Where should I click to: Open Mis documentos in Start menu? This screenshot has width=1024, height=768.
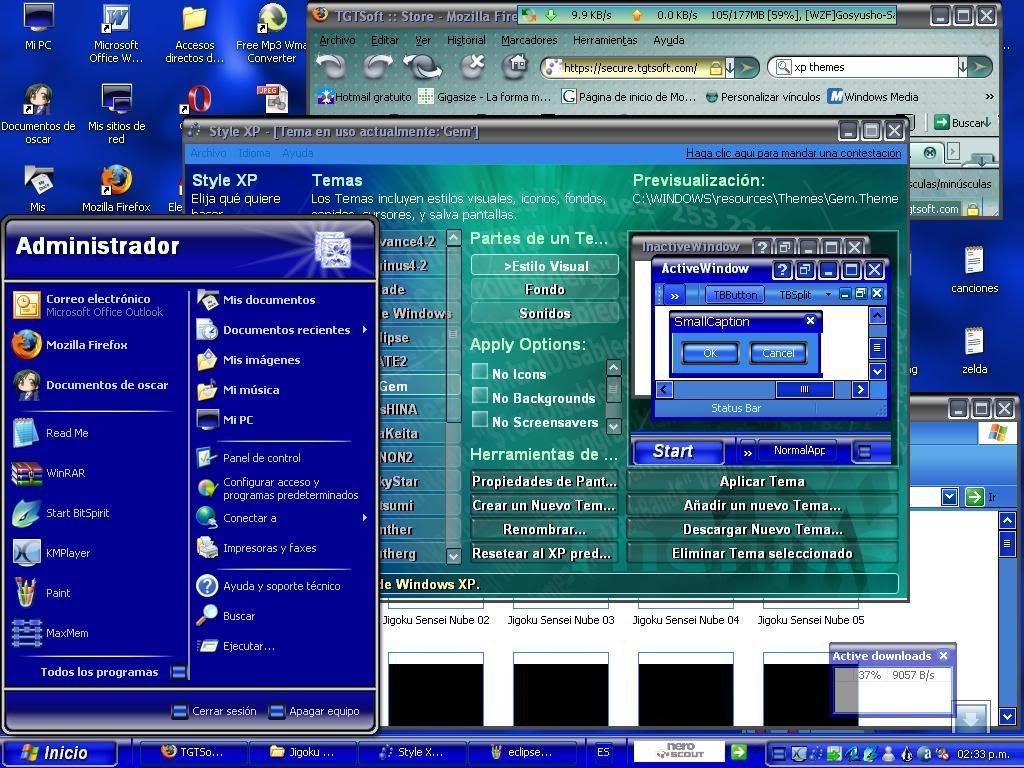click(257, 300)
